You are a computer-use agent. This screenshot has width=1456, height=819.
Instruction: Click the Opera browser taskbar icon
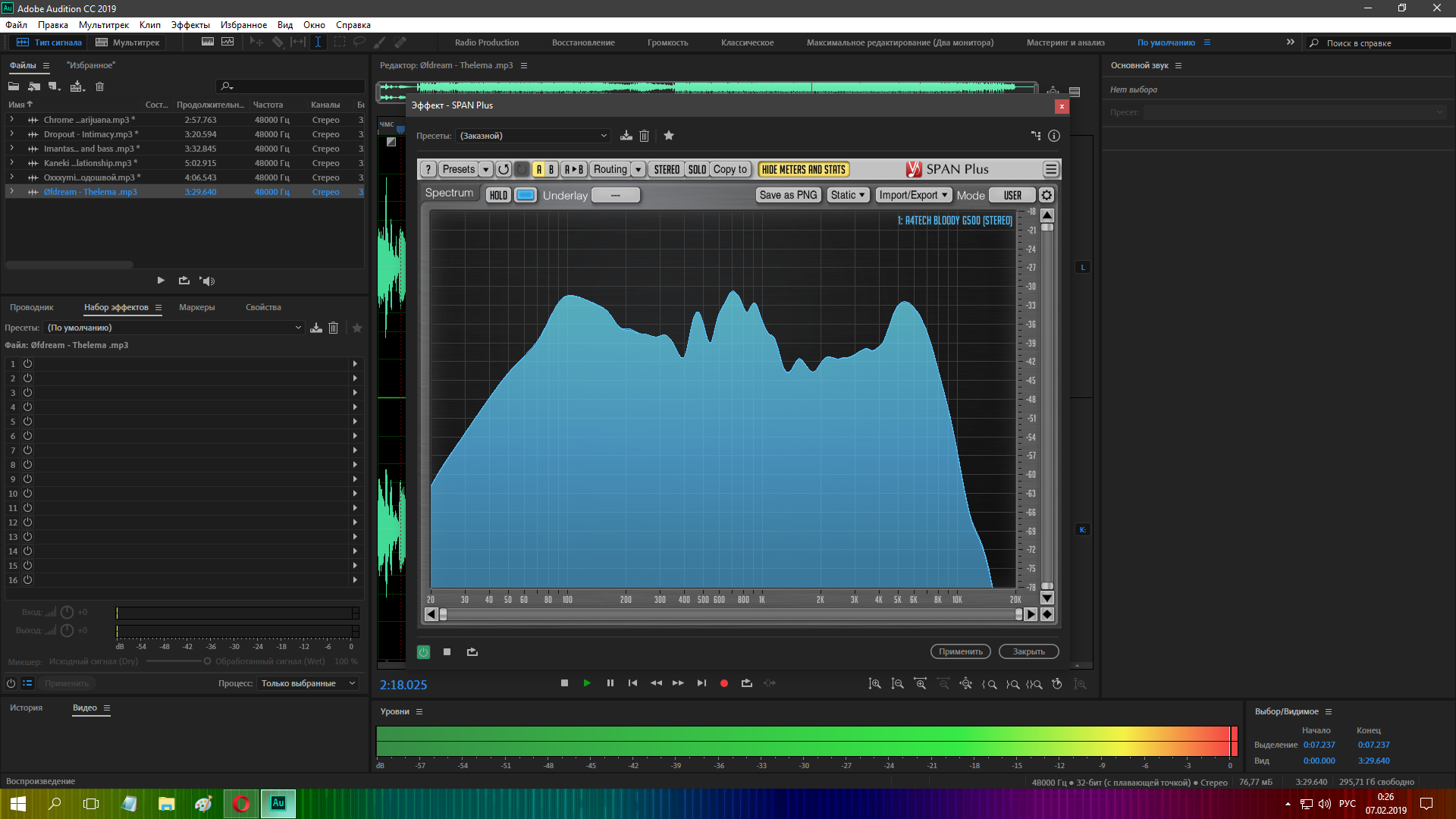(241, 803)
